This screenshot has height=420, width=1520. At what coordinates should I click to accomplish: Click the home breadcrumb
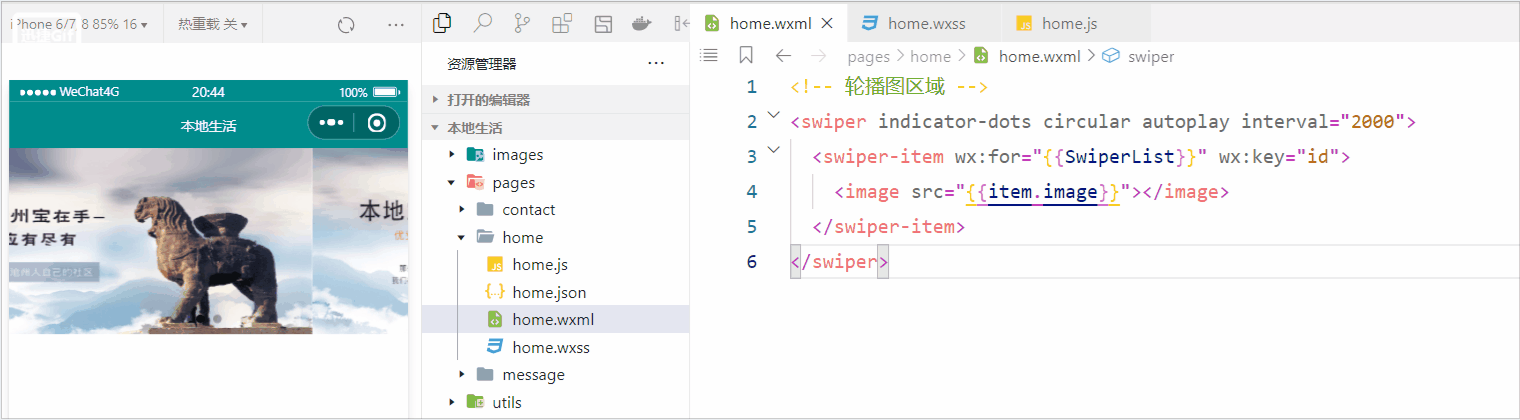(930, 57)
